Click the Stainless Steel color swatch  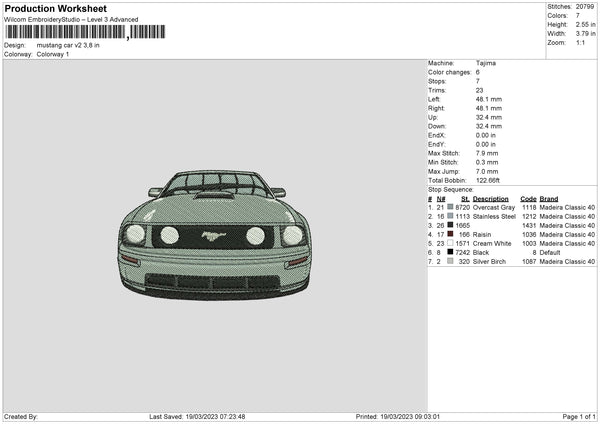click(450, 216)
